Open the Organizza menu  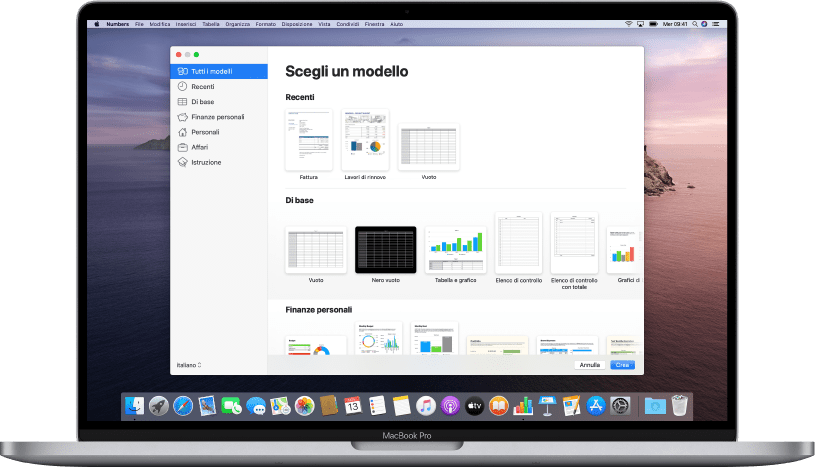[x=238, y=24]
